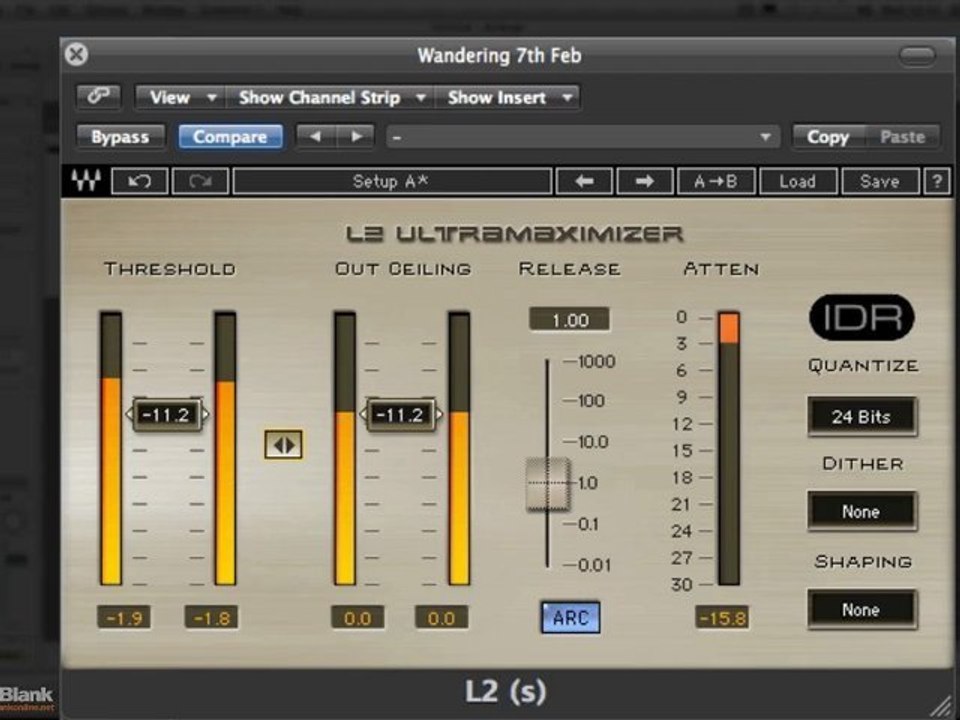960x720 pixels.
Task: Click Paste settings button
Action: pyautogui.click(x=902, y=137)
